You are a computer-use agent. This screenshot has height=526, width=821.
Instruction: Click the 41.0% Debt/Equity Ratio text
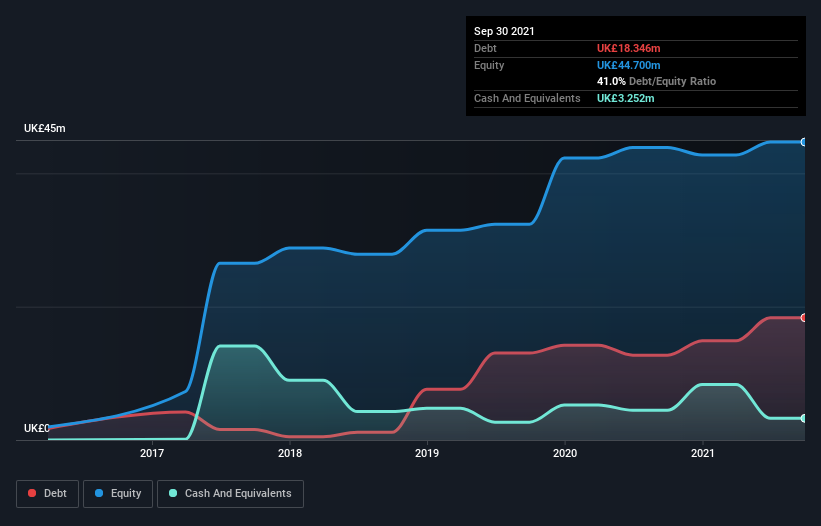(656, 81)
